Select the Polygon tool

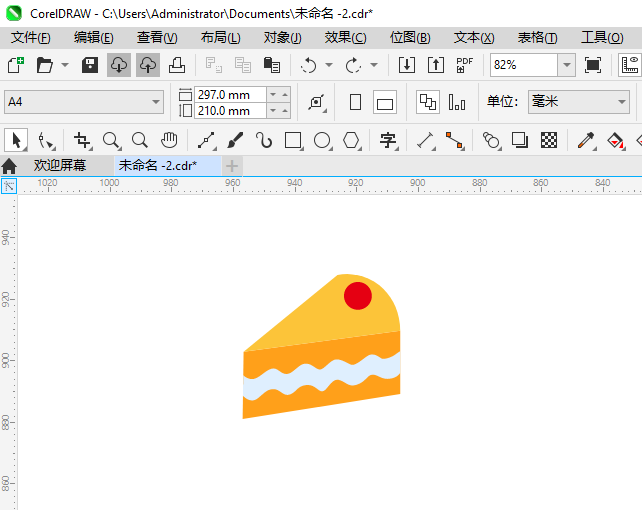(351, 140)
